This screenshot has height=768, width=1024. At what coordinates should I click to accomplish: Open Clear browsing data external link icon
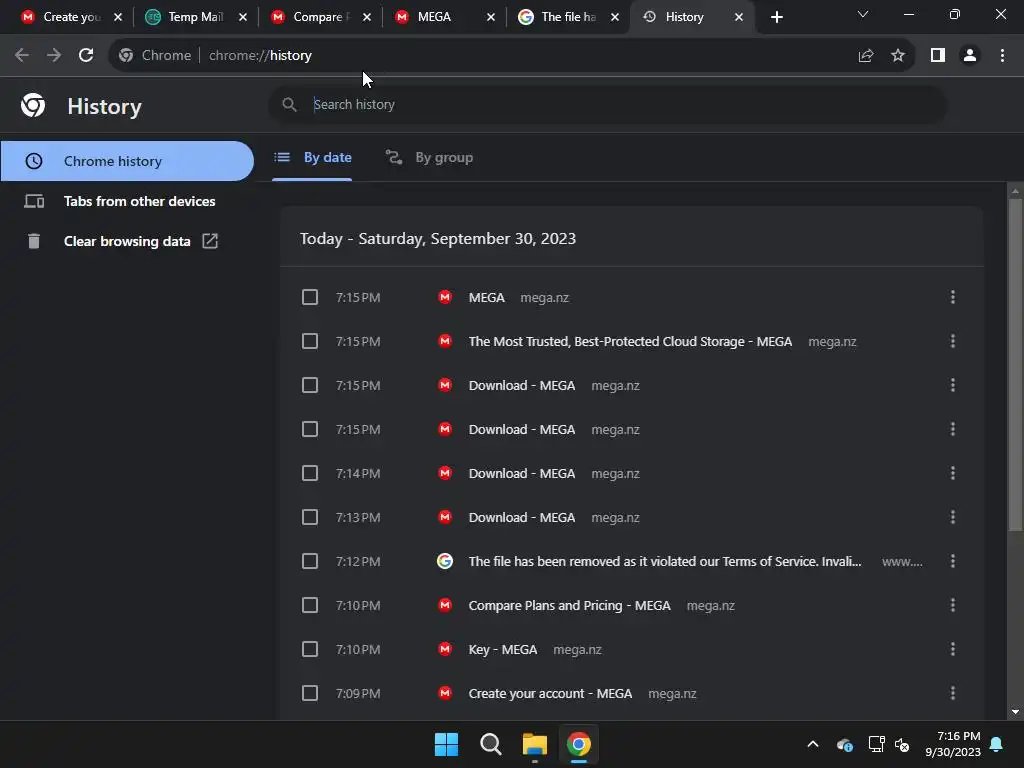click(210, 241)
